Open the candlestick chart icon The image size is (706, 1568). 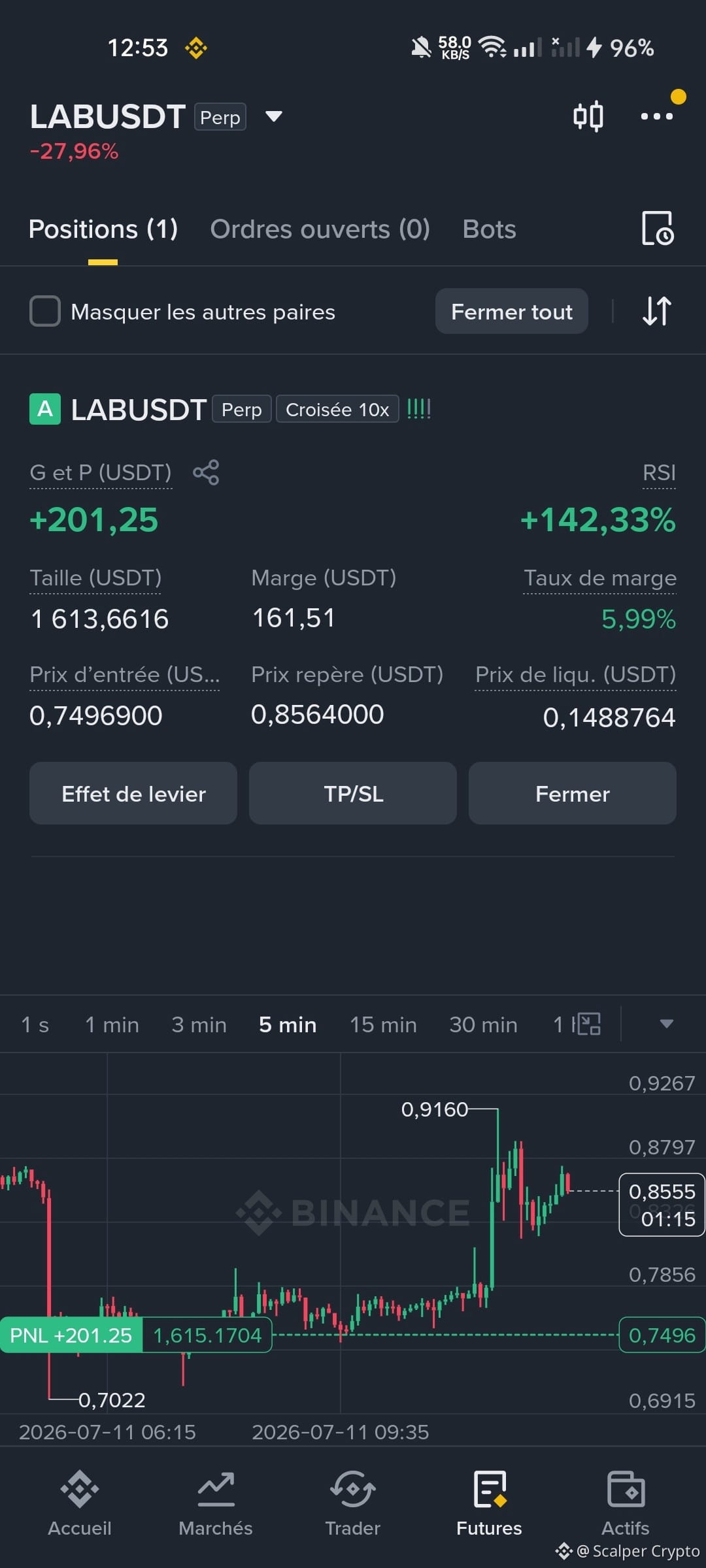coord(588,116)
